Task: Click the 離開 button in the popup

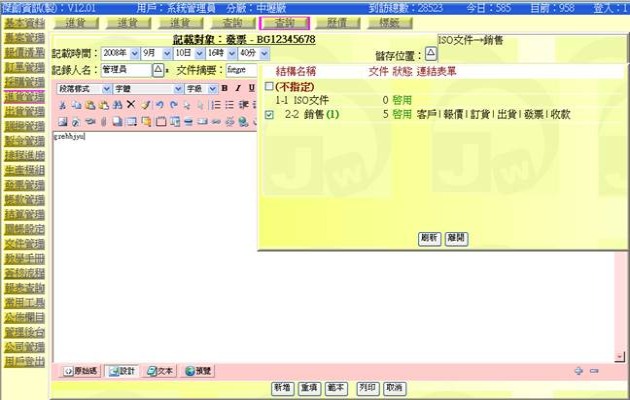Action: pyautogui.click(x=456, y=238)
